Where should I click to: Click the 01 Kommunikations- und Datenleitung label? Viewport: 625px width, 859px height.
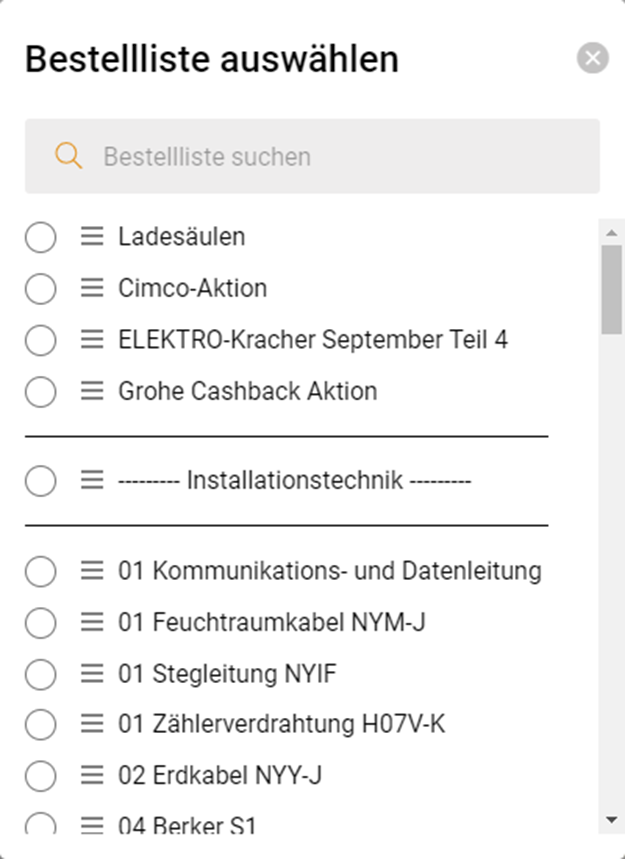click(x=329, y=571)
